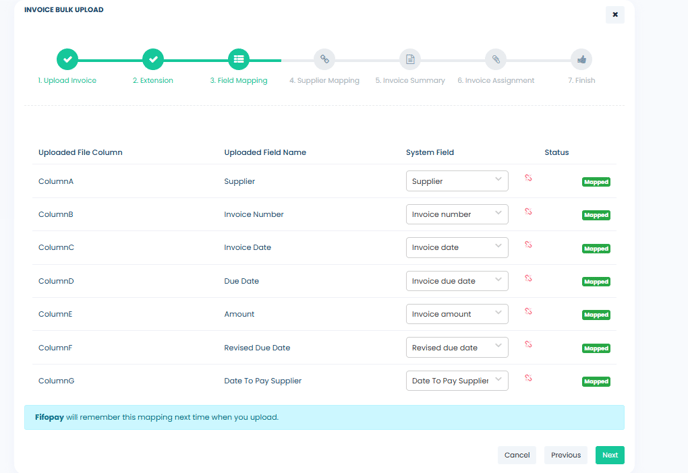This screenshot has width=688, height=473.
Task: Unlink the Supplier field mapping
Action: 528,178
